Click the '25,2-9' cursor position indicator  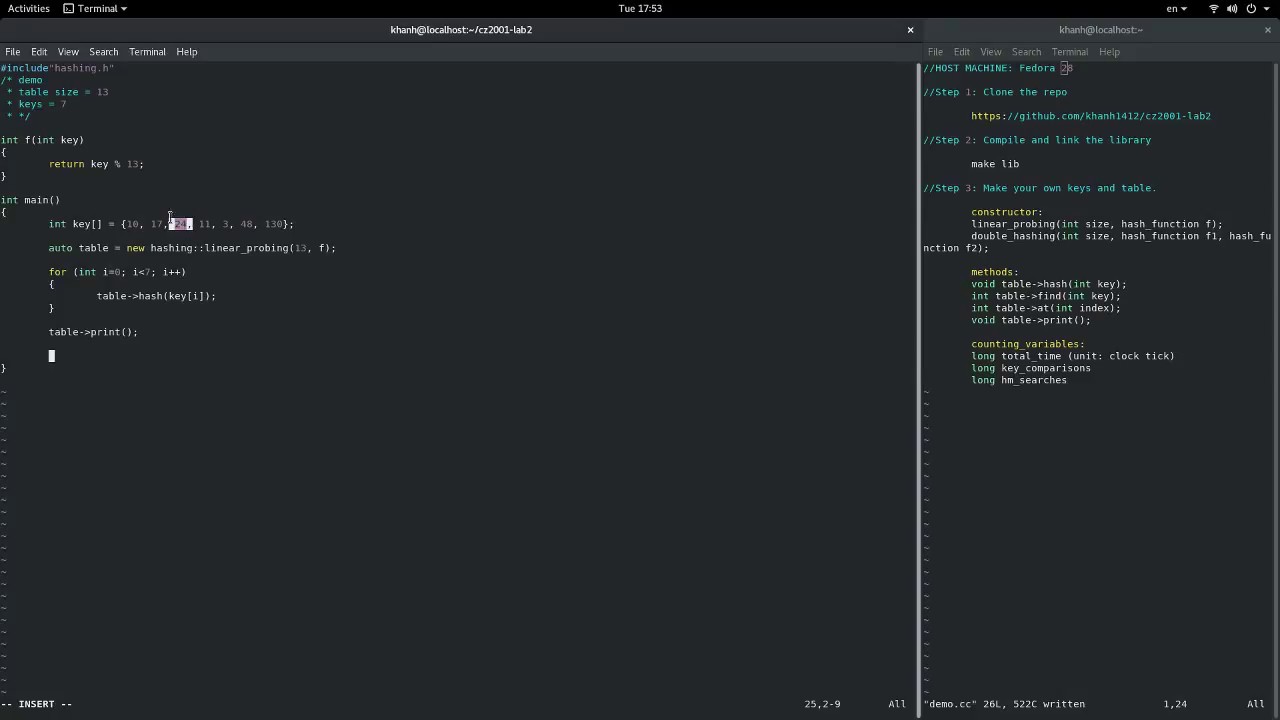pos(823,704)
